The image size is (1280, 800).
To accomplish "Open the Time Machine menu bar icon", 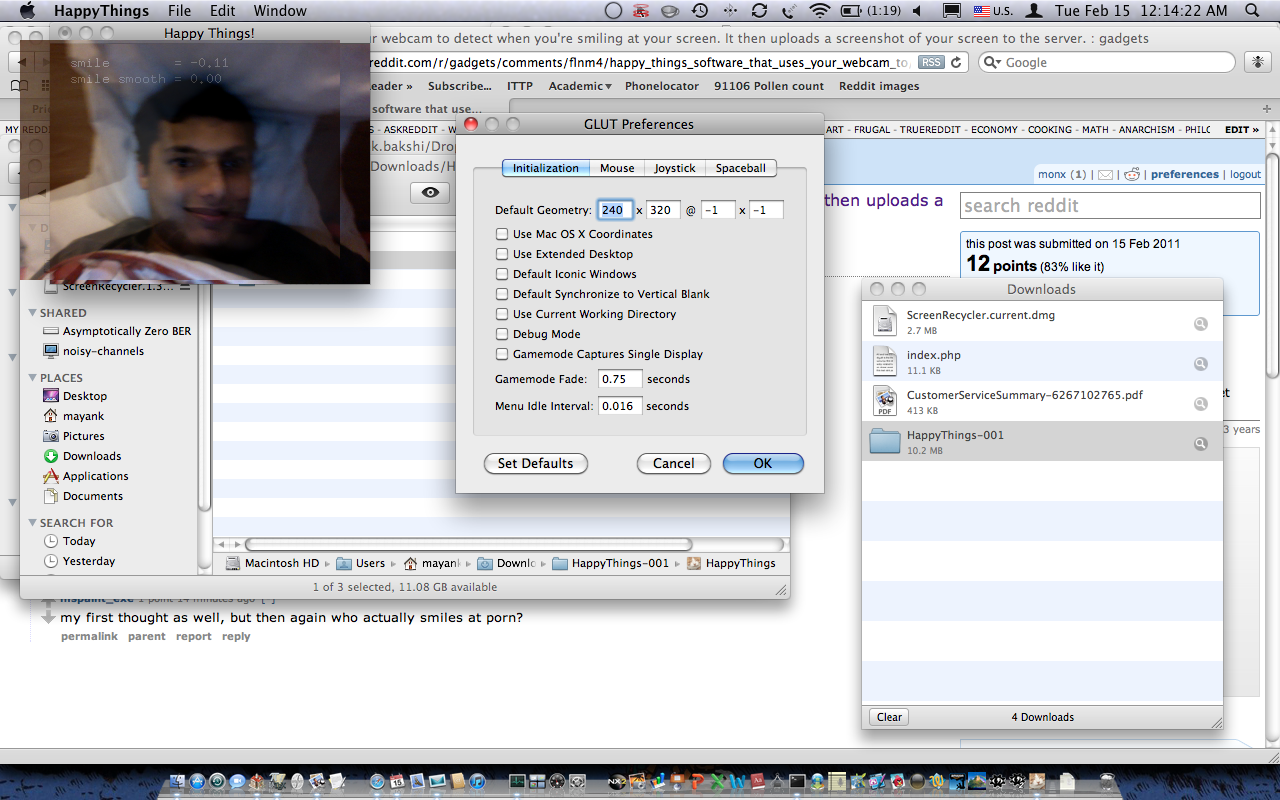I will tap(700, 11).
